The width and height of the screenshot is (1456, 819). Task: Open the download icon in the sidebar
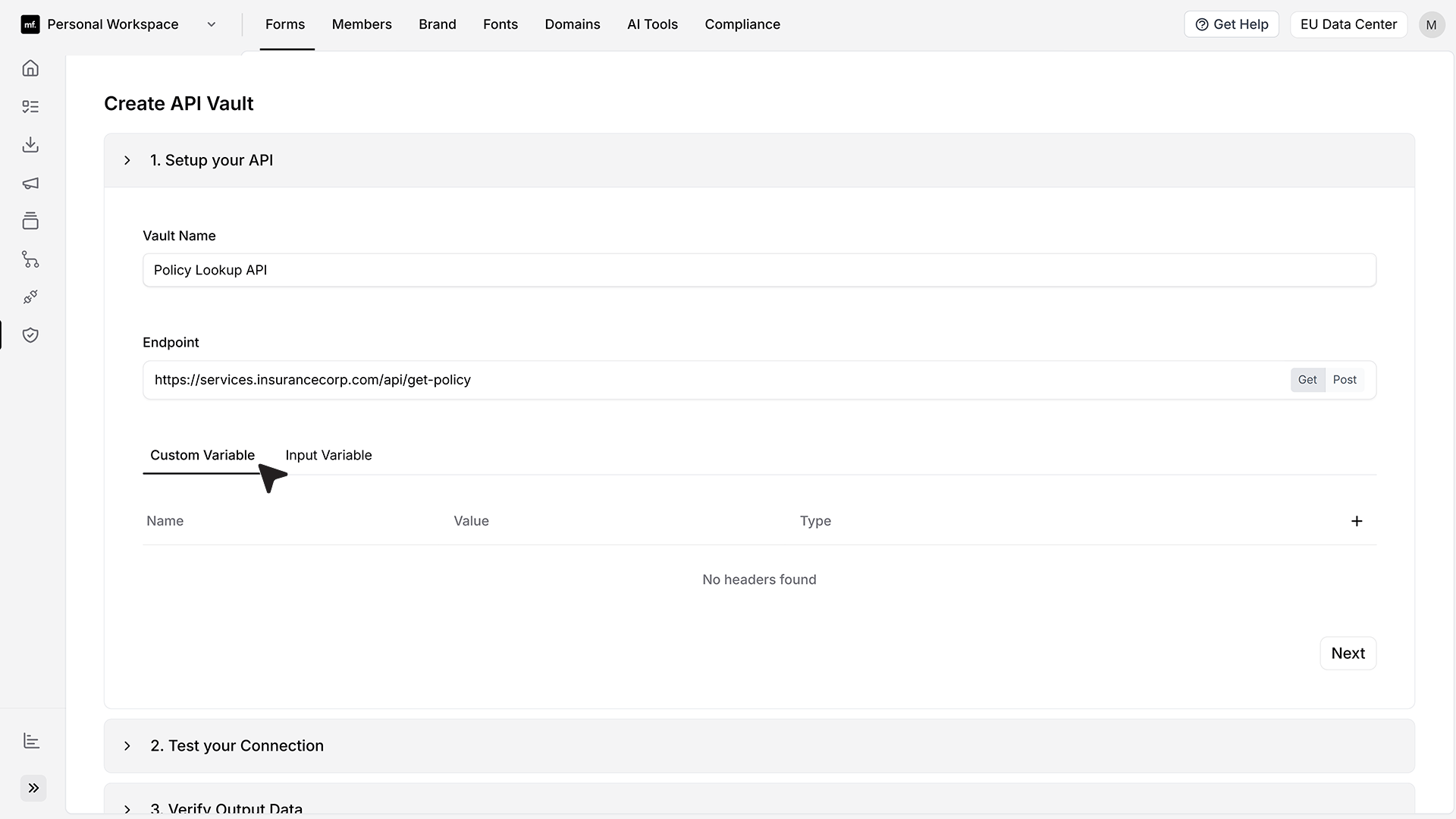pos(30,145)
